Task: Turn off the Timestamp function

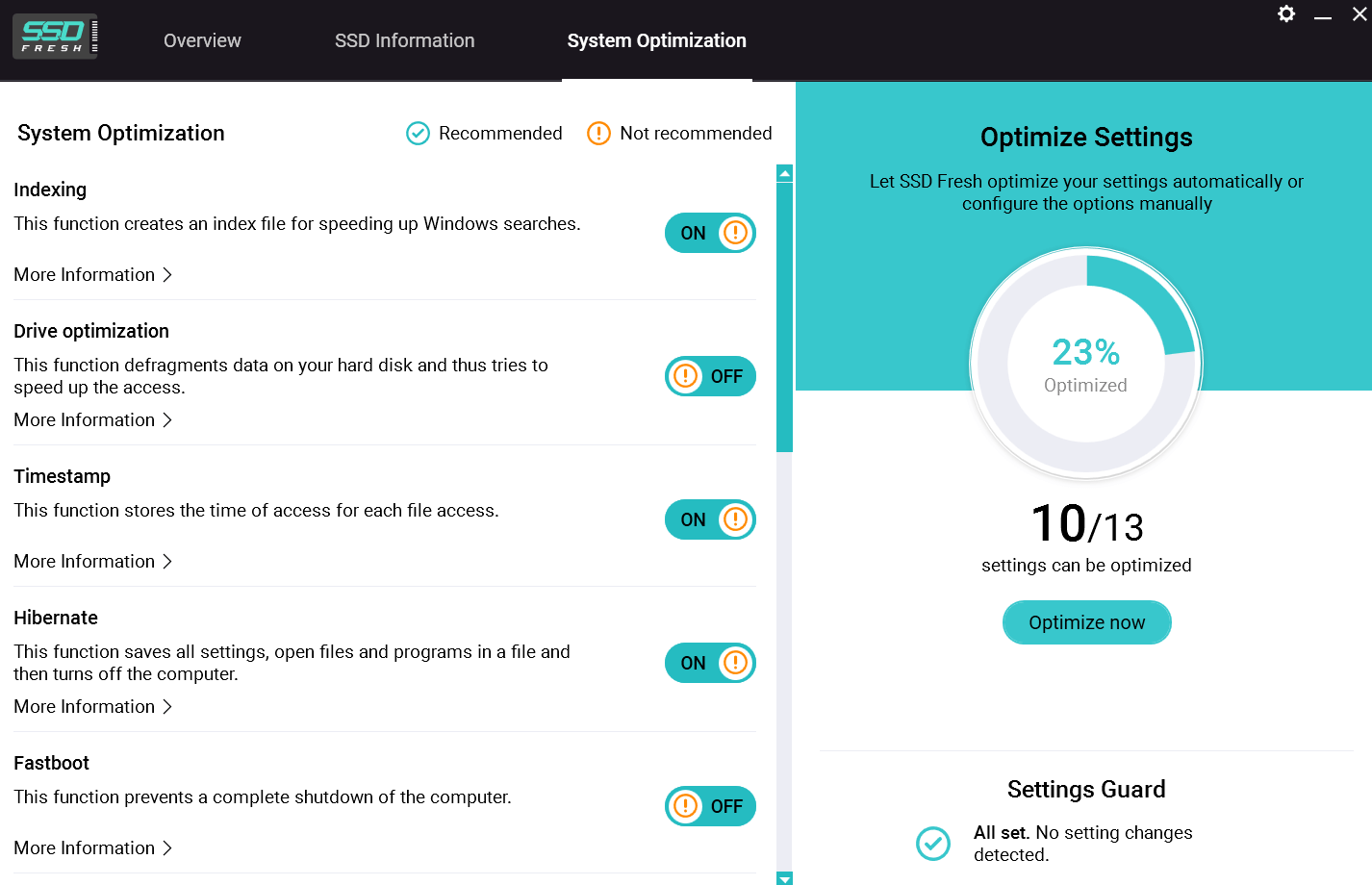Action: click(x=710, y=519)
